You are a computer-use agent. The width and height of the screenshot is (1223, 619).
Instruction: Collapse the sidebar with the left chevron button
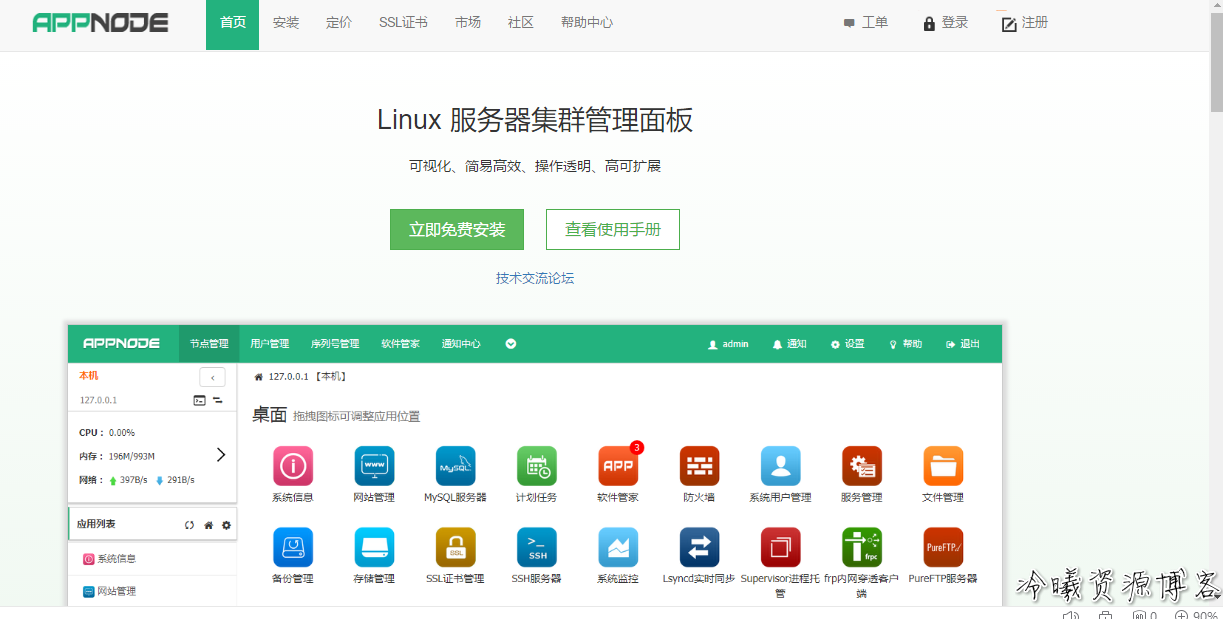pyautogui.click(x=212, y=377)
